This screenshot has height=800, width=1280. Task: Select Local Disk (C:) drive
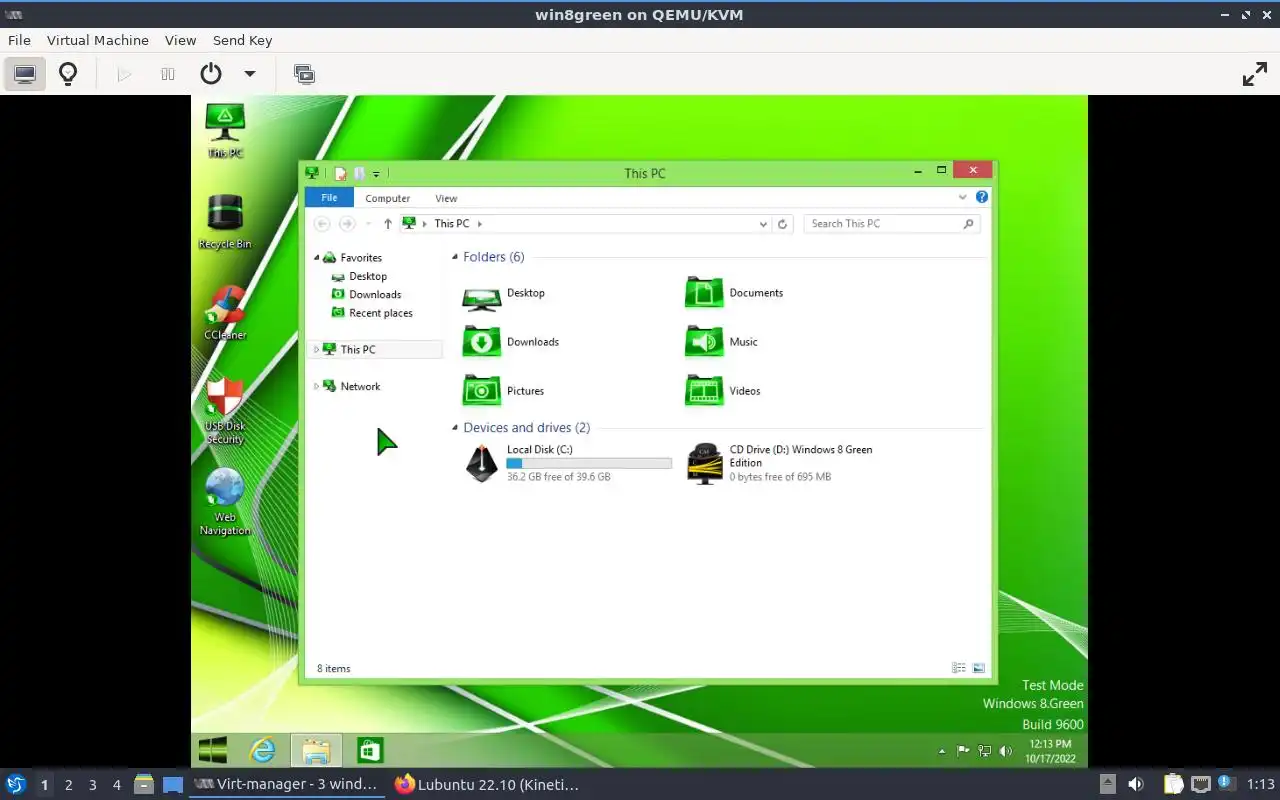567,463
